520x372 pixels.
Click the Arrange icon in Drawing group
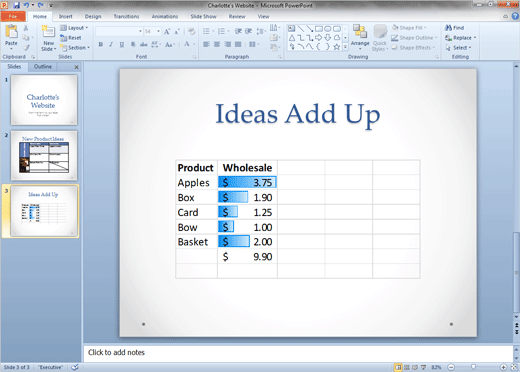pos(360,32)
